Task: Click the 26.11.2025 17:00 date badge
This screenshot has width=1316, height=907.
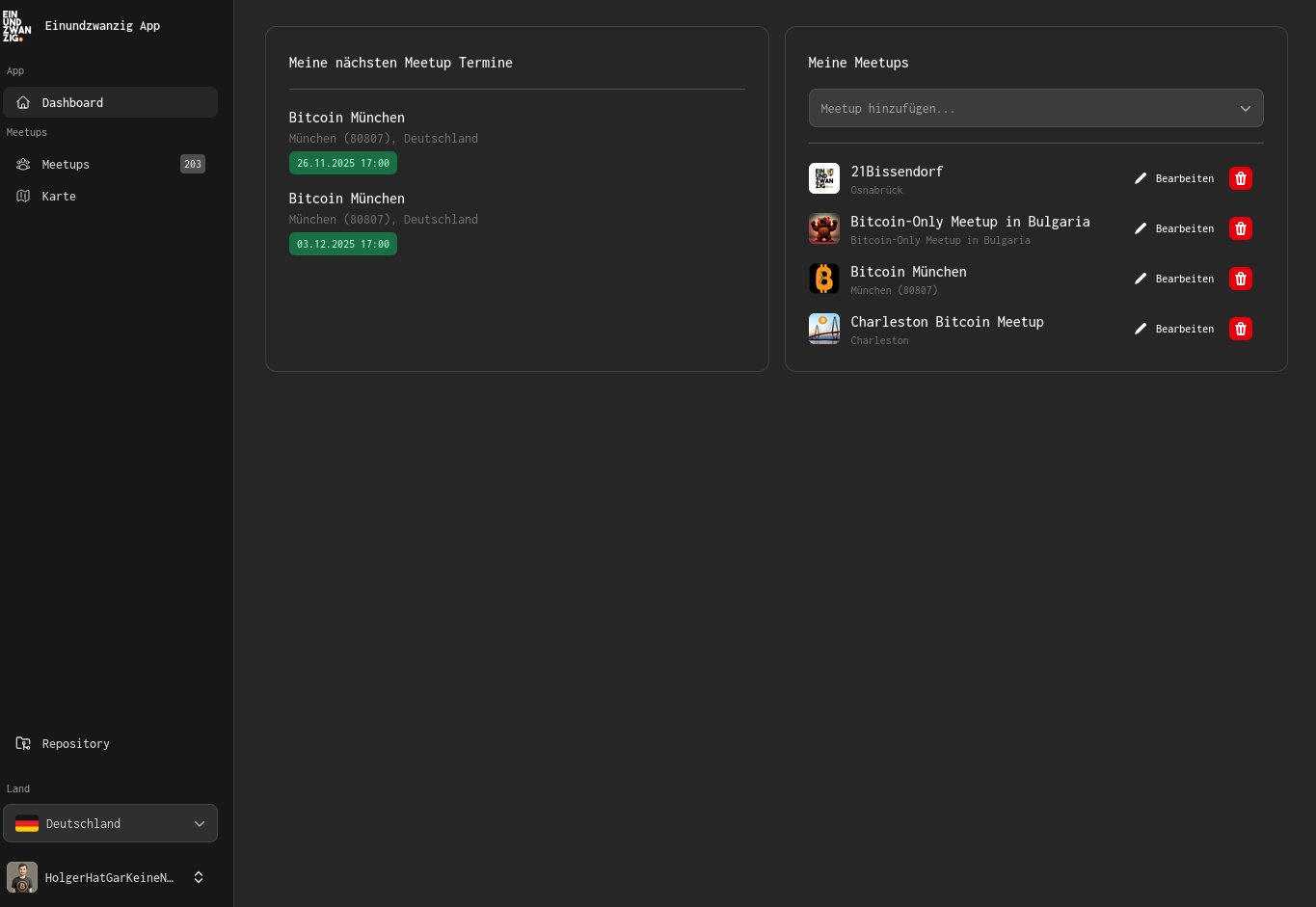Action: pyautogui.click(x=342, y=163)
